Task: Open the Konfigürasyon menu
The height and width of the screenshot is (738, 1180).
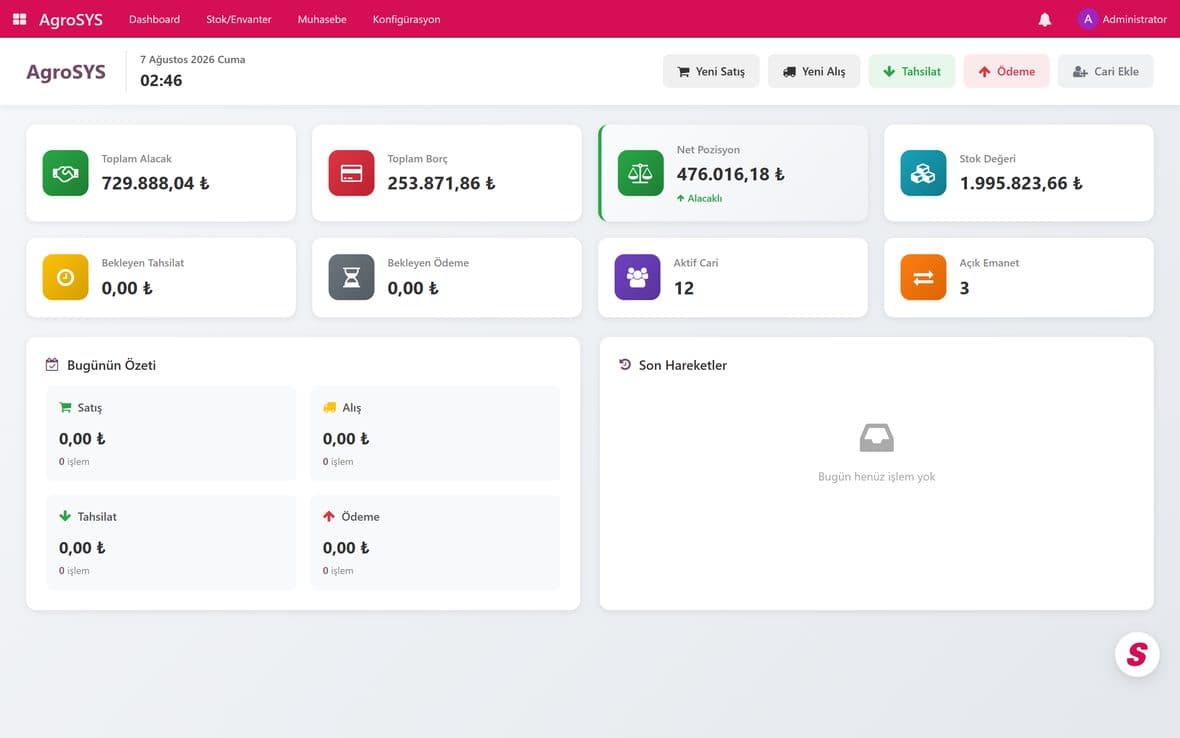Action: [x=406, y=20]
